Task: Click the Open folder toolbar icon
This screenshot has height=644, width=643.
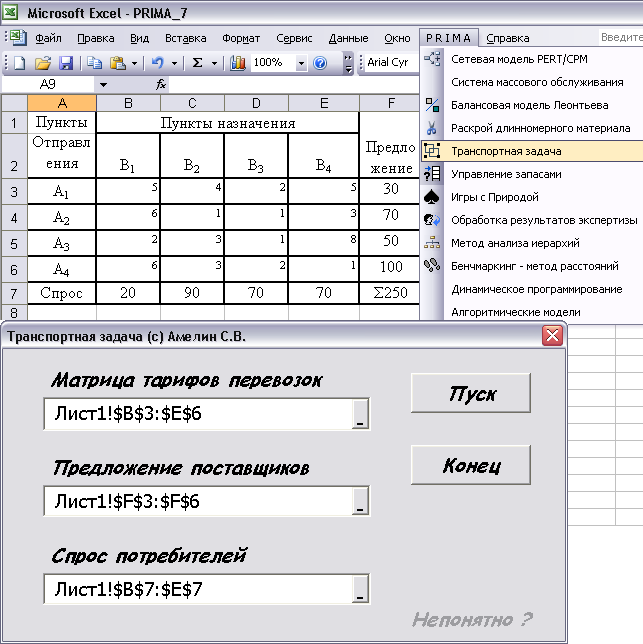Action: pyautogui.click(x=43, y=63)
